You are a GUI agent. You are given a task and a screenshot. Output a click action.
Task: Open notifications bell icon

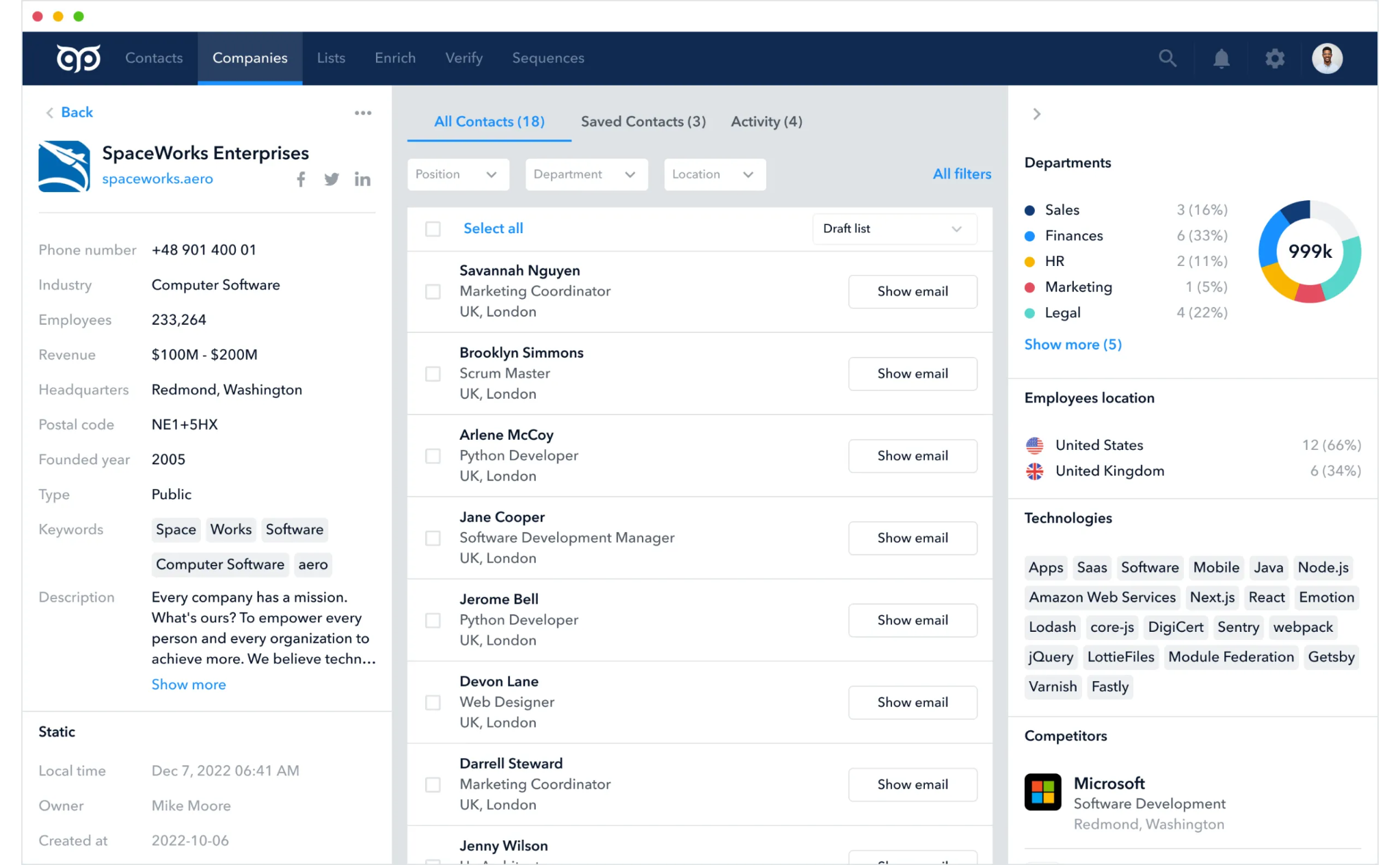pos(1221,58)
